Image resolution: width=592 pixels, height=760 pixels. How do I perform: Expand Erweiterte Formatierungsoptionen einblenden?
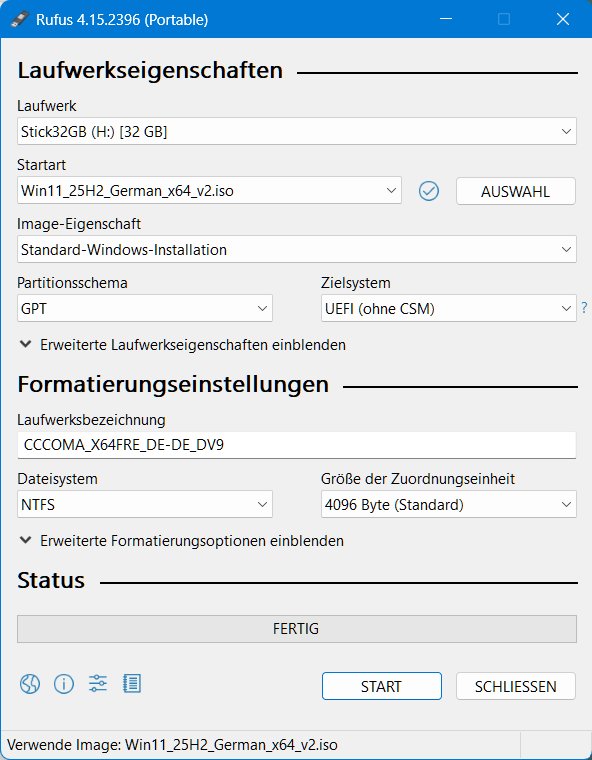182,540
